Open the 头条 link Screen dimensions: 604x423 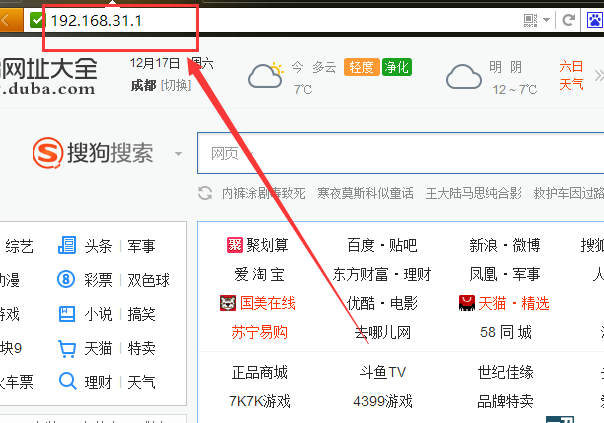98,246
